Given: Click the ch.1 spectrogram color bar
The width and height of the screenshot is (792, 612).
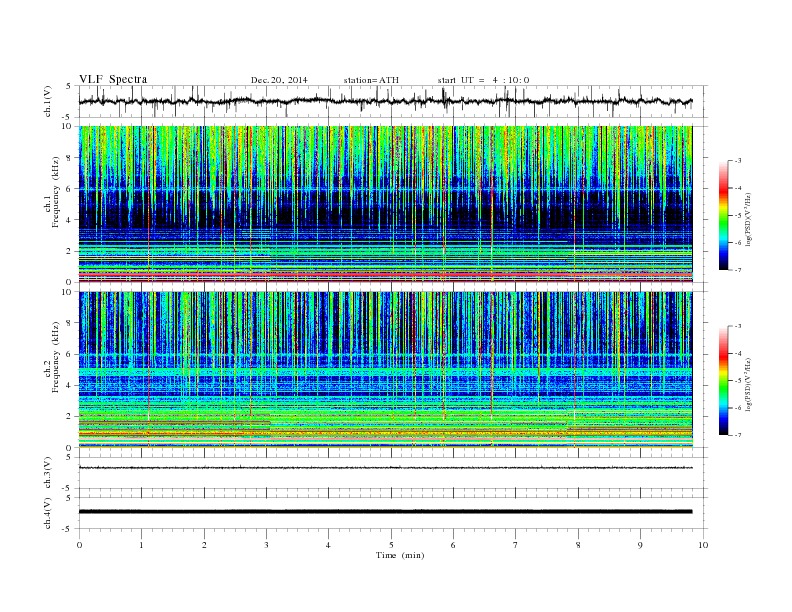Looking at the screenshot, I should point(723,215).
